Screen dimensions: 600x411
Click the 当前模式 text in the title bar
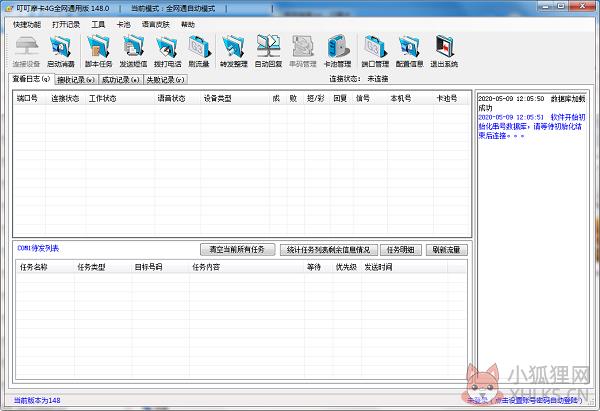173,8
